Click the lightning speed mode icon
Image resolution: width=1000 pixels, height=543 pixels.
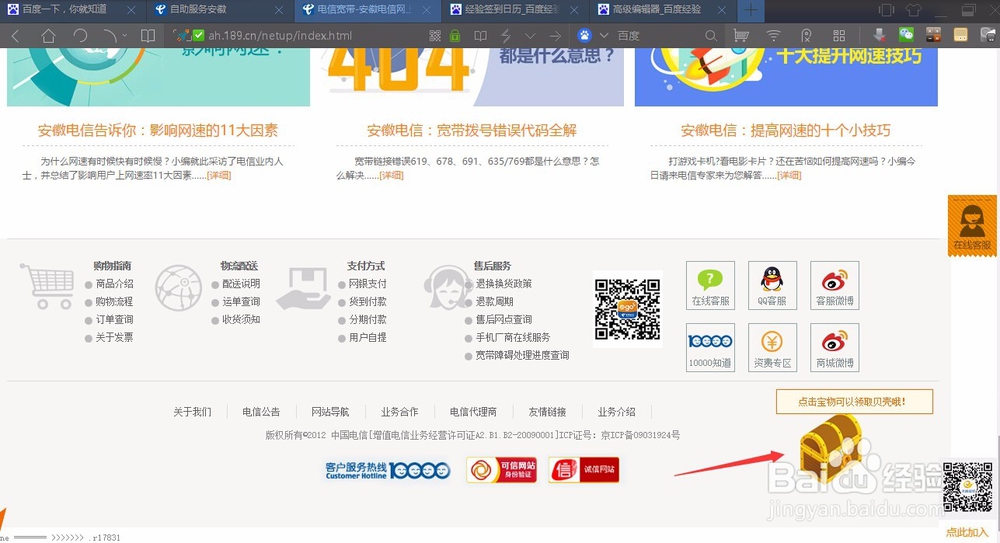506,36
